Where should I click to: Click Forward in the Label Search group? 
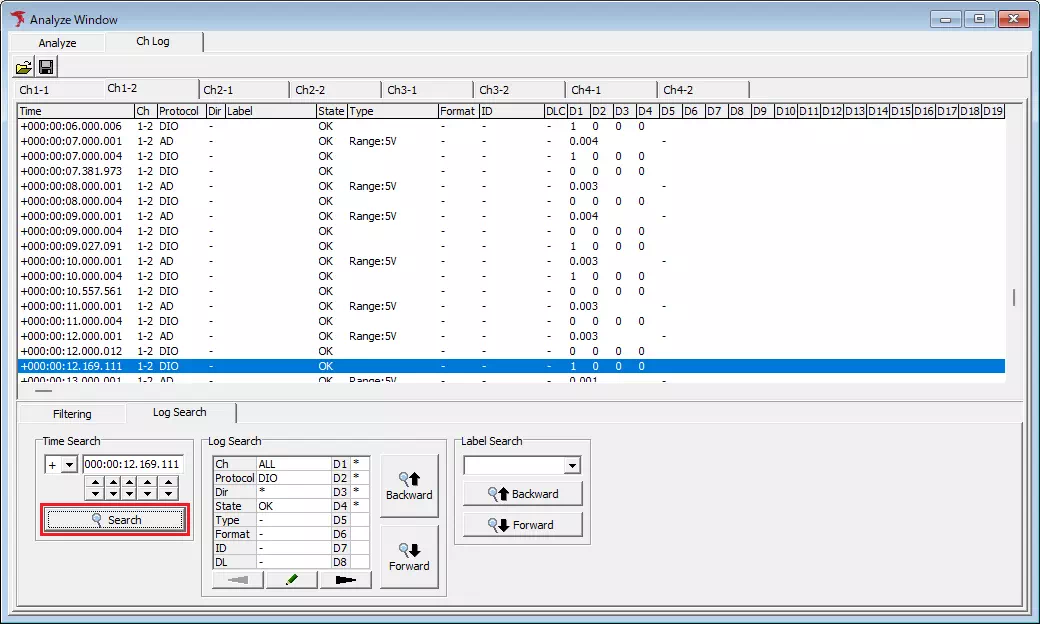(x=522, y=524)
